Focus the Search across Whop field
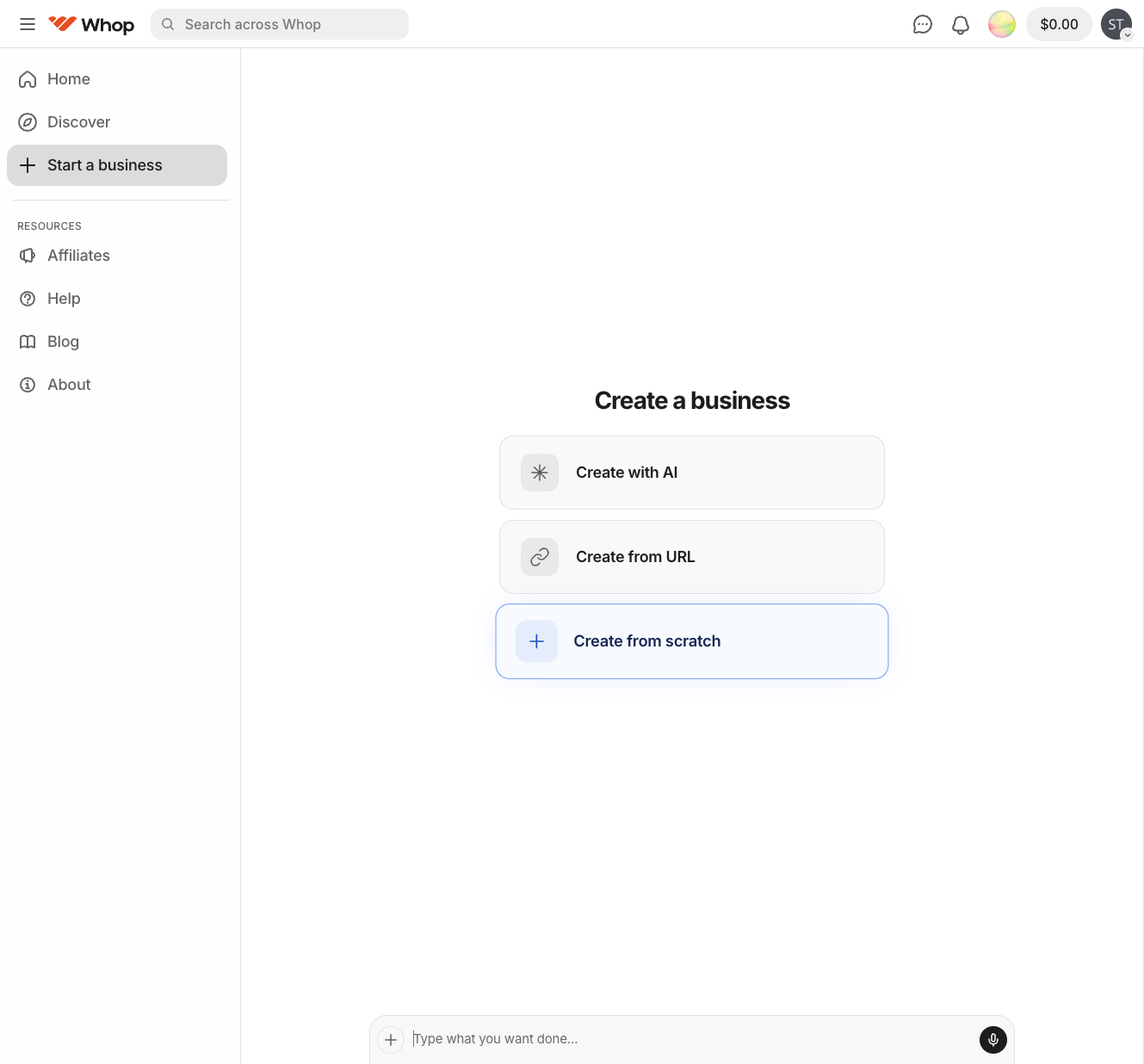Screen dimensions: 1144x1064 tap(280, 24)
